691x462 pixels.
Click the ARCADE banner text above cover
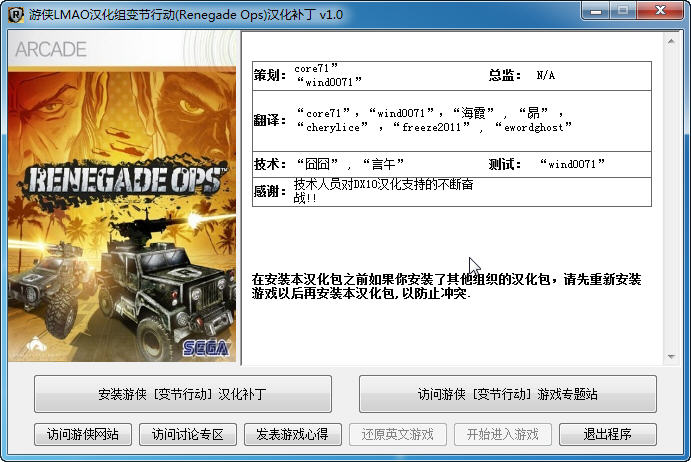click(x=51, y=49)
